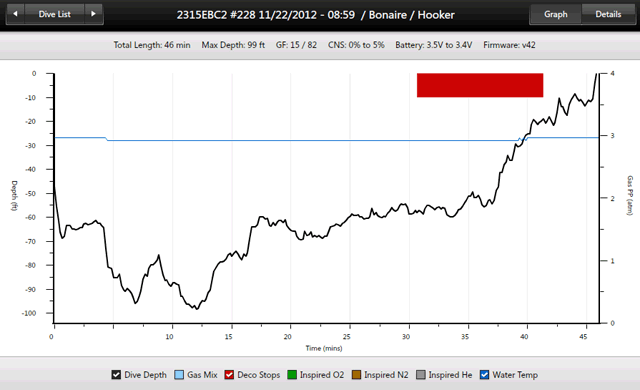Screen dimensions: 640x390
Task: Disable the Deco Stops checkbox
Action: click(229, 374)
